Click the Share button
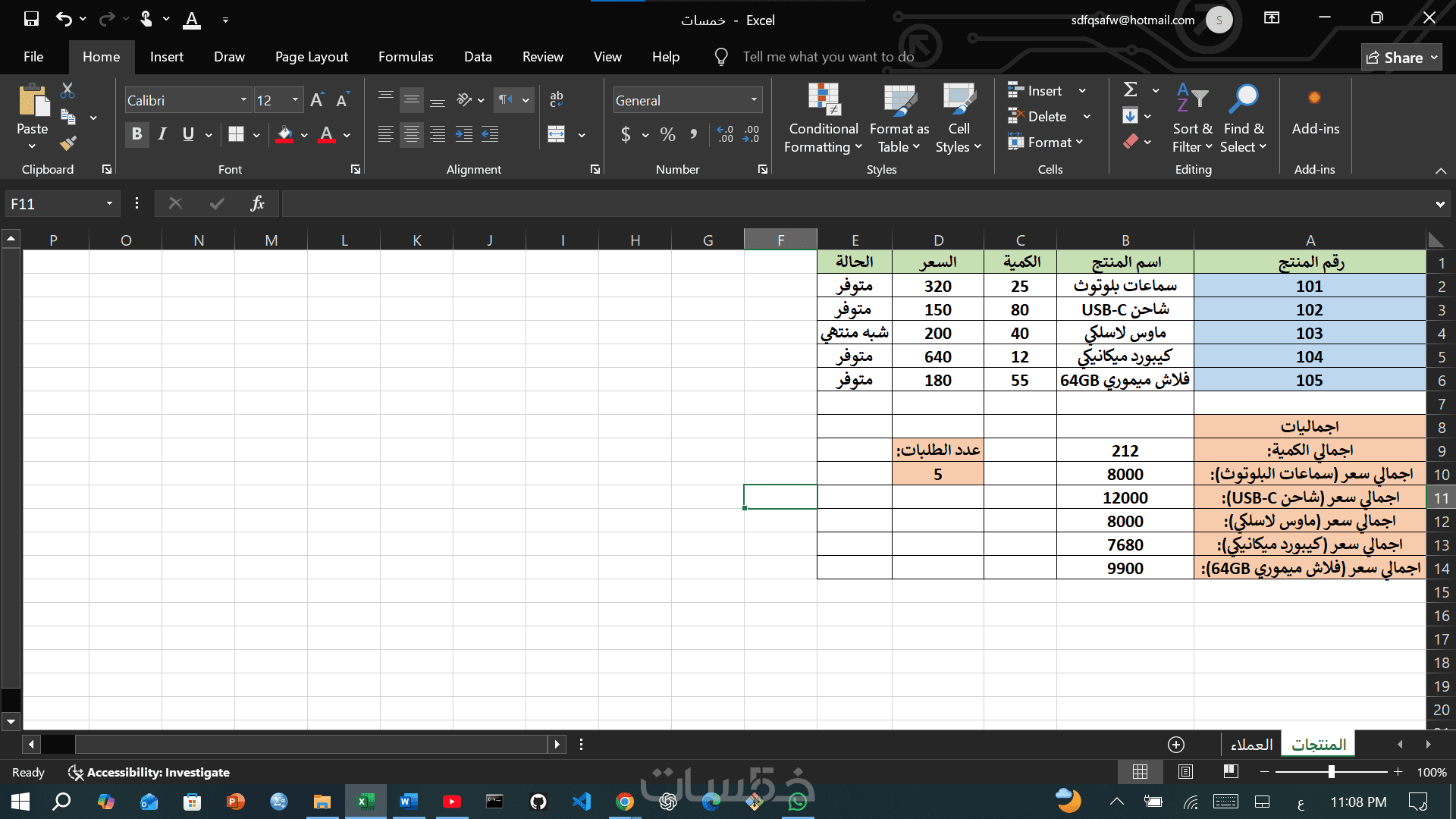The height and width of the screenshot is (819, 1456). [x=1401, y=58]
